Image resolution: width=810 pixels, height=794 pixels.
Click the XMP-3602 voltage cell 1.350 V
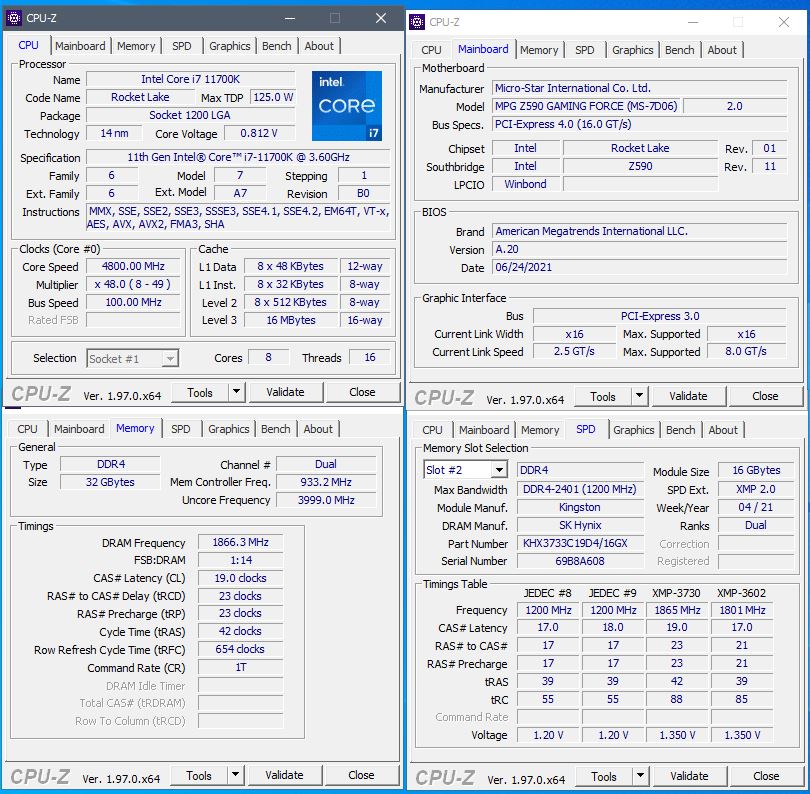click(x=742, y=735)
